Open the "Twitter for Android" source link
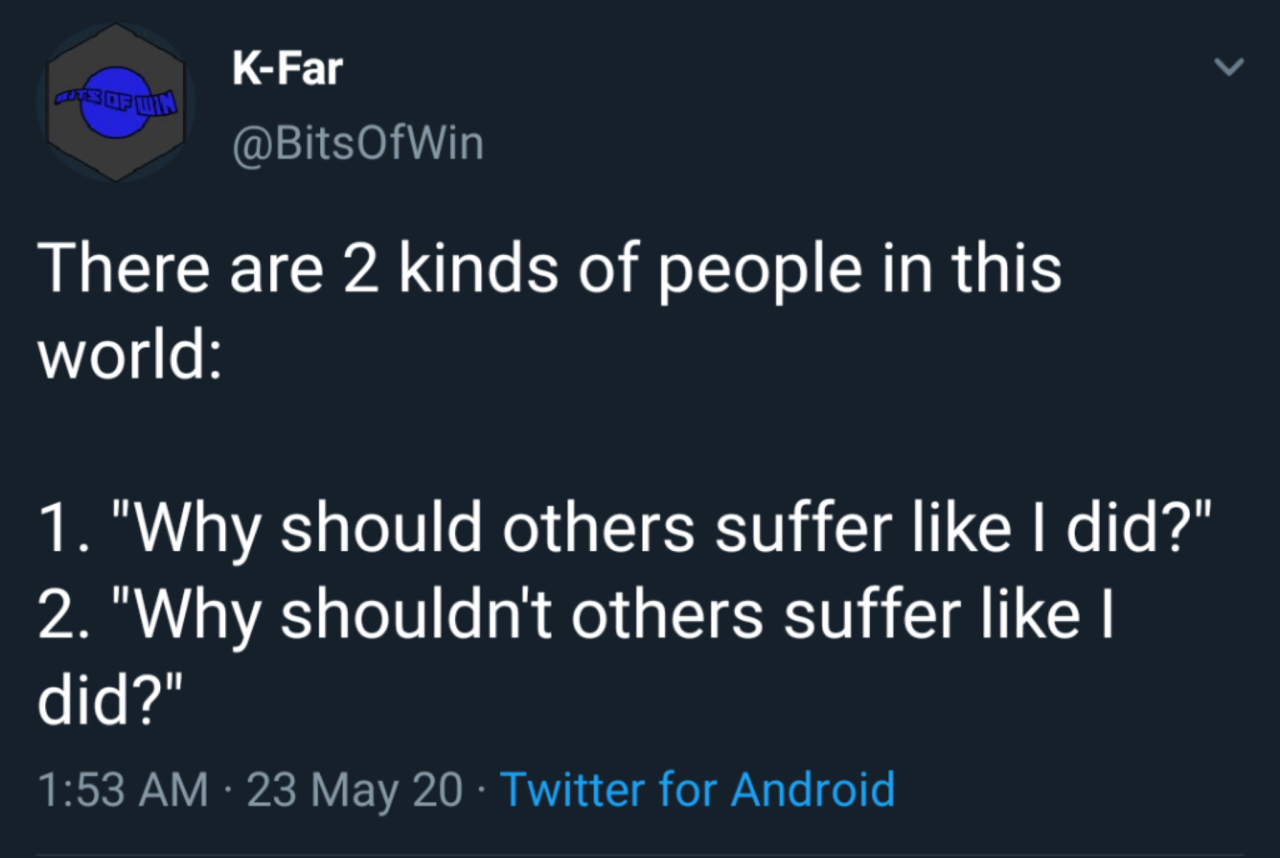 [696, 789]
